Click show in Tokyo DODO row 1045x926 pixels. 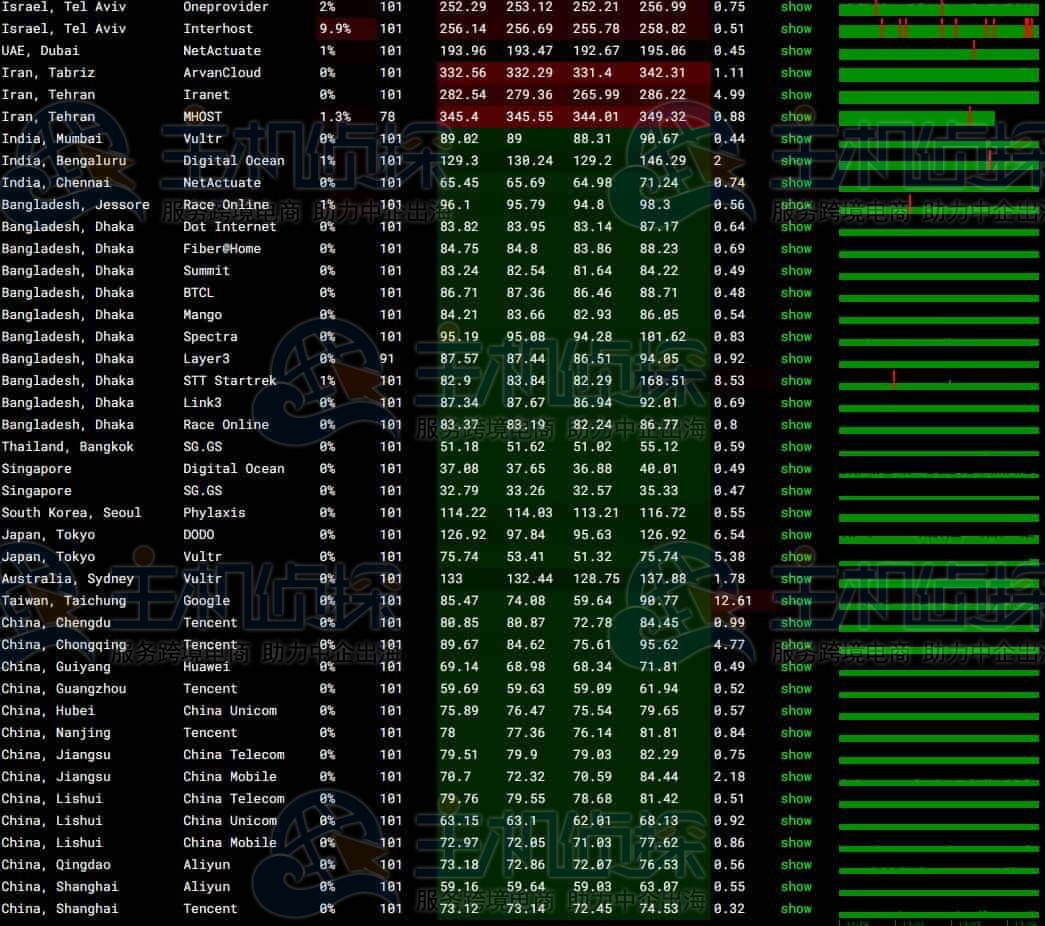coord(796,535)
